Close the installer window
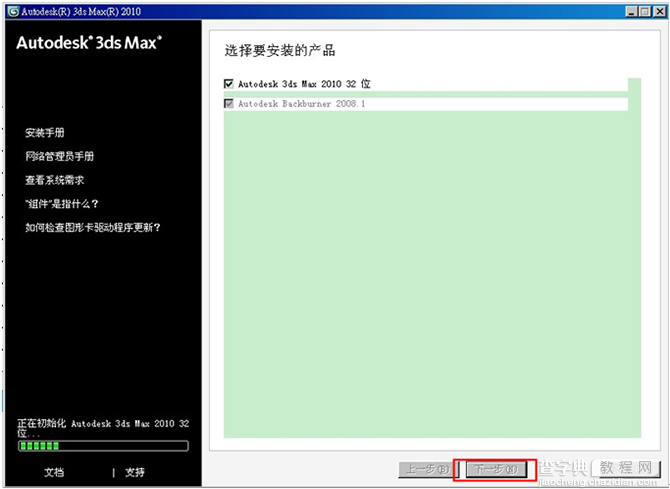670x489 pixels. coord(660,12)
